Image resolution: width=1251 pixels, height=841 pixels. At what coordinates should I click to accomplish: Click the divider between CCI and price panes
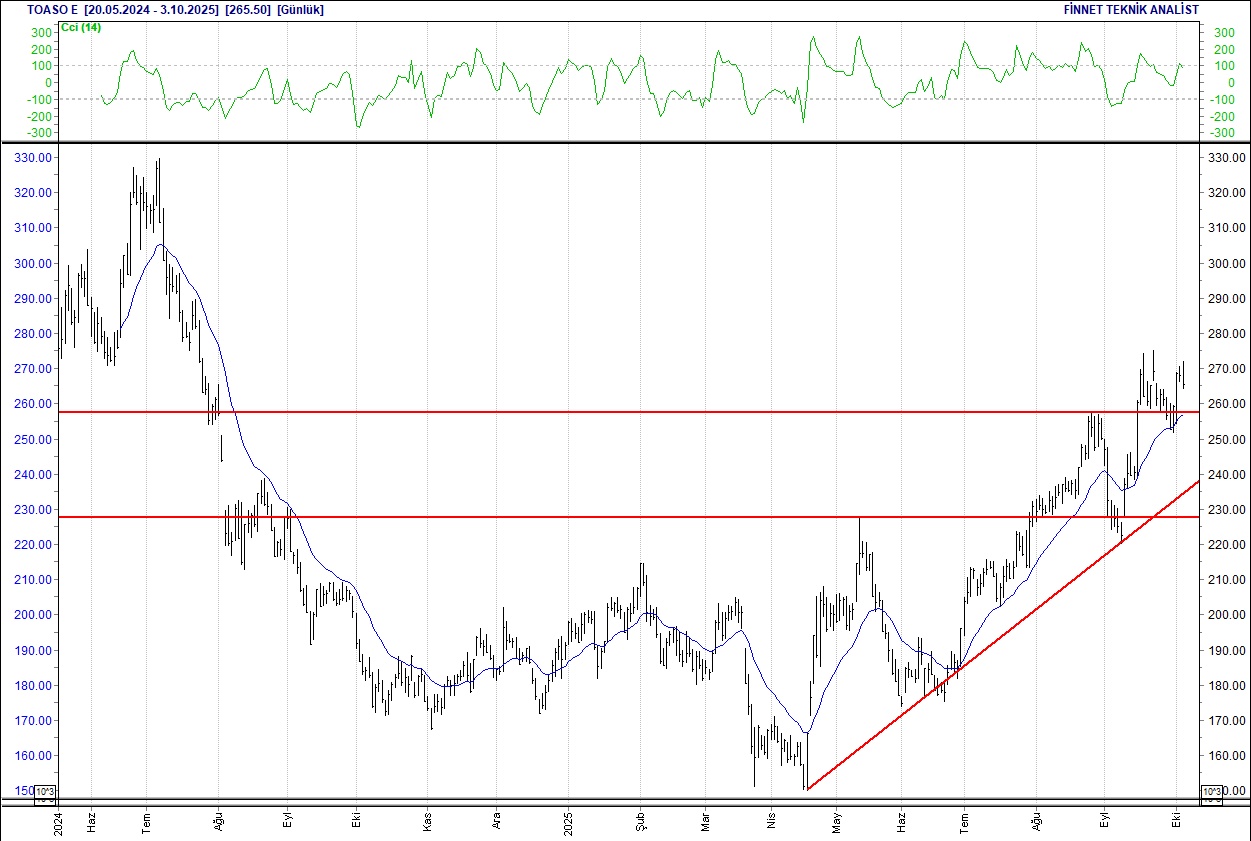[625, 143]
